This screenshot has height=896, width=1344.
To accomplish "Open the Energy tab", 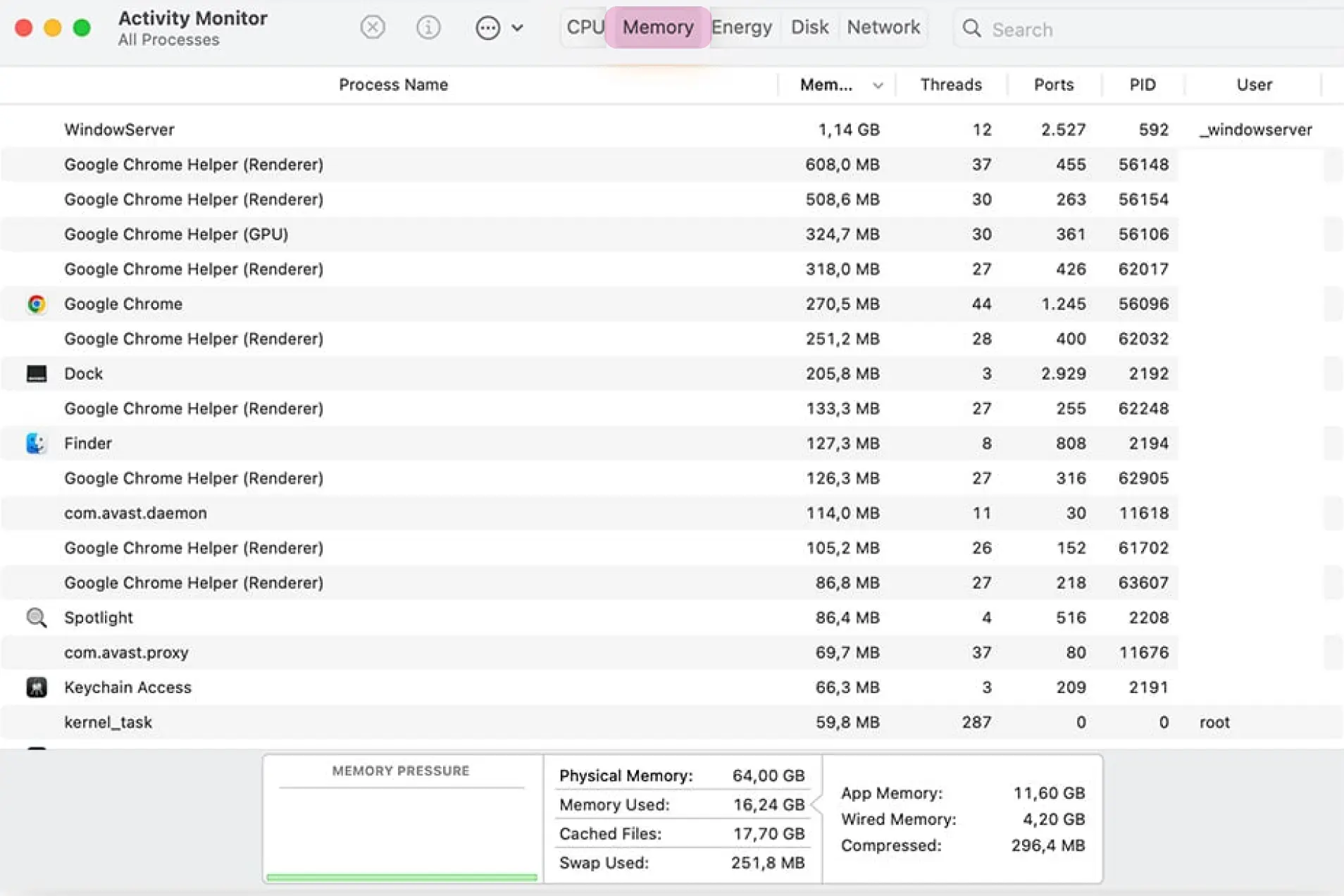I will coord(742,27).
